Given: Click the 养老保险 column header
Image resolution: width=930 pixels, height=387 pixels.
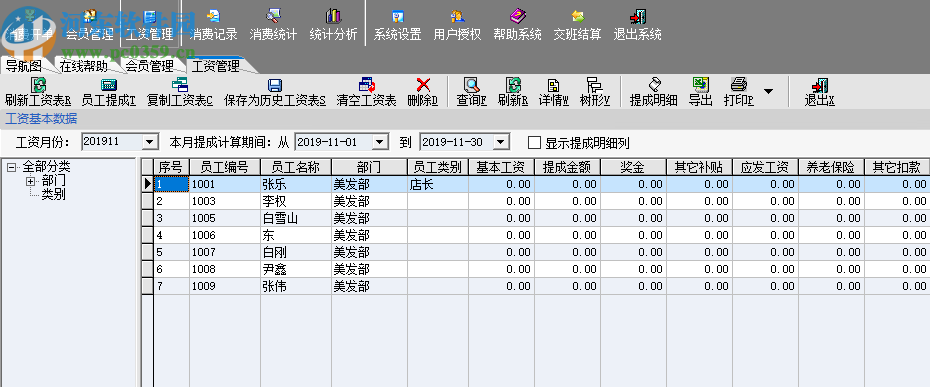Looking at the screenshot, I should (x=831, y=167).
